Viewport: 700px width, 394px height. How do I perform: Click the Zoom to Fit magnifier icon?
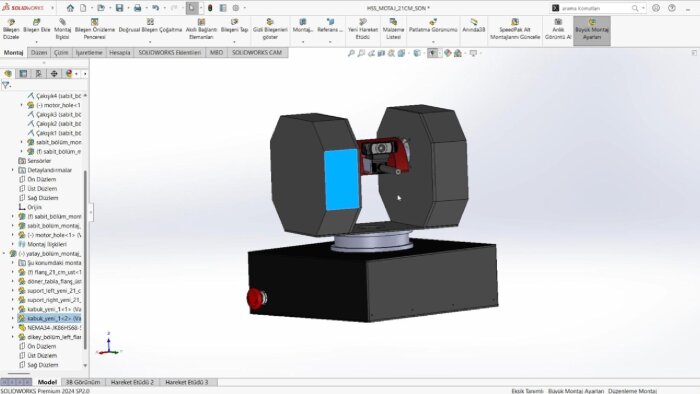[x=351, y=53]
